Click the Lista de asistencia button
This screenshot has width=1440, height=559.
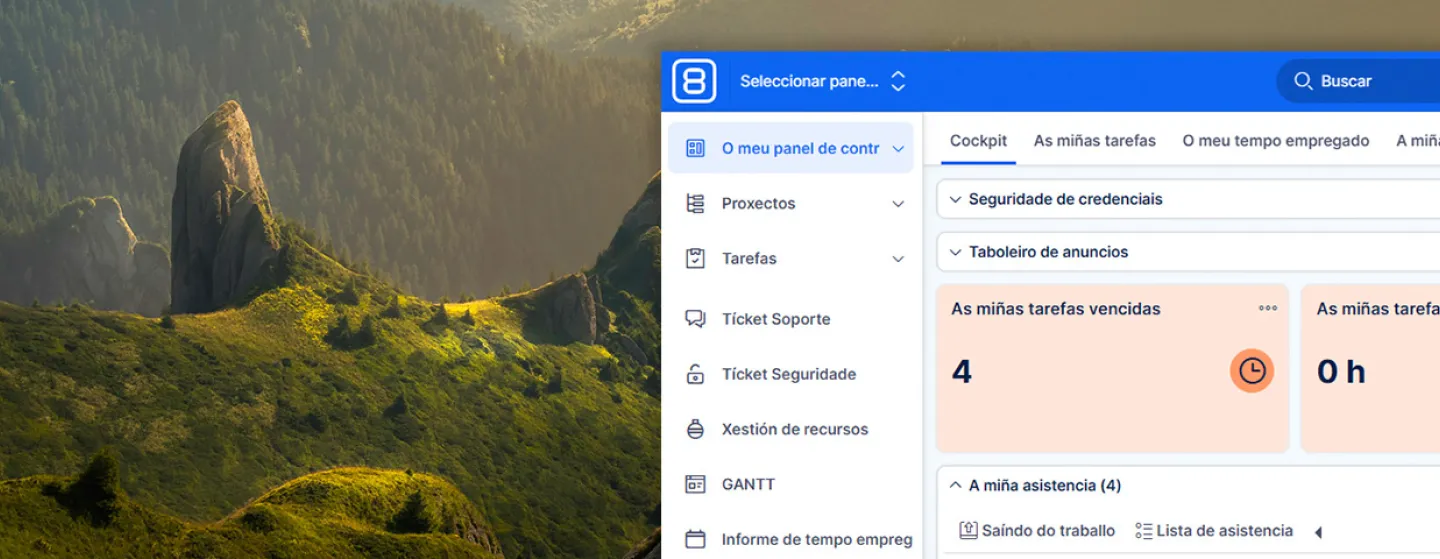(x=1214, y=530)
